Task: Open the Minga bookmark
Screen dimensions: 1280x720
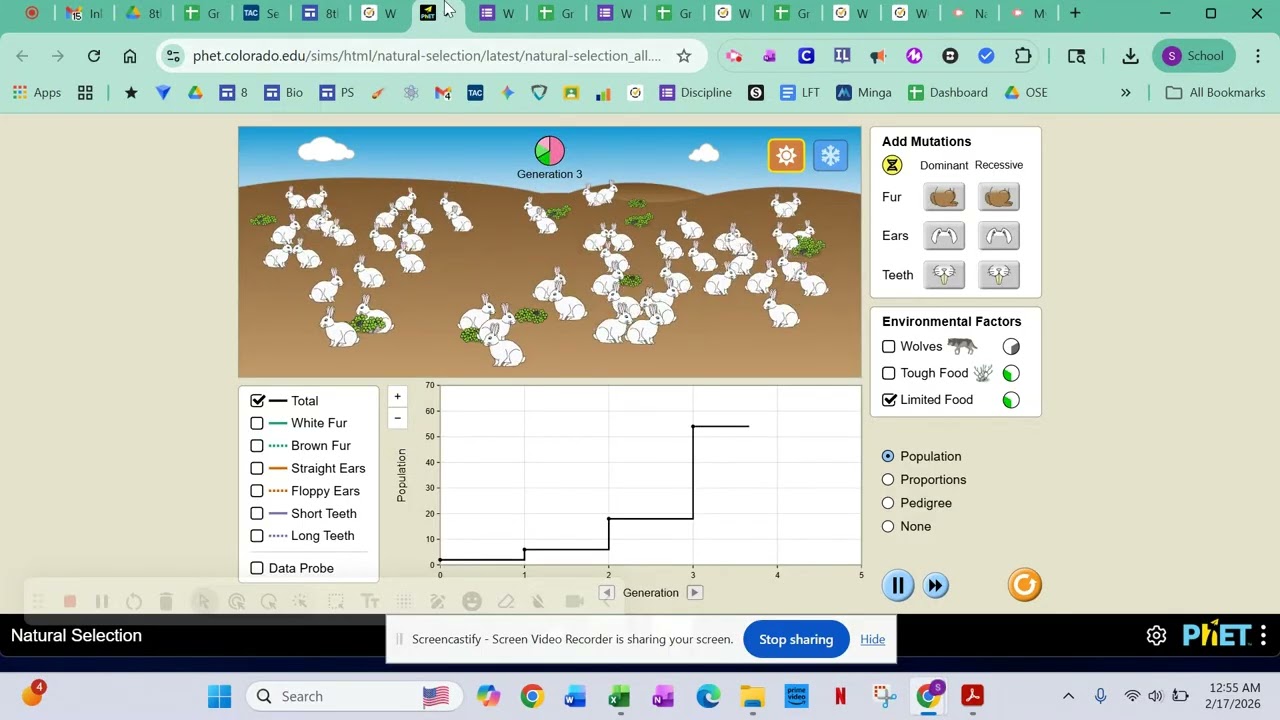Action: [x=864, y=92]
